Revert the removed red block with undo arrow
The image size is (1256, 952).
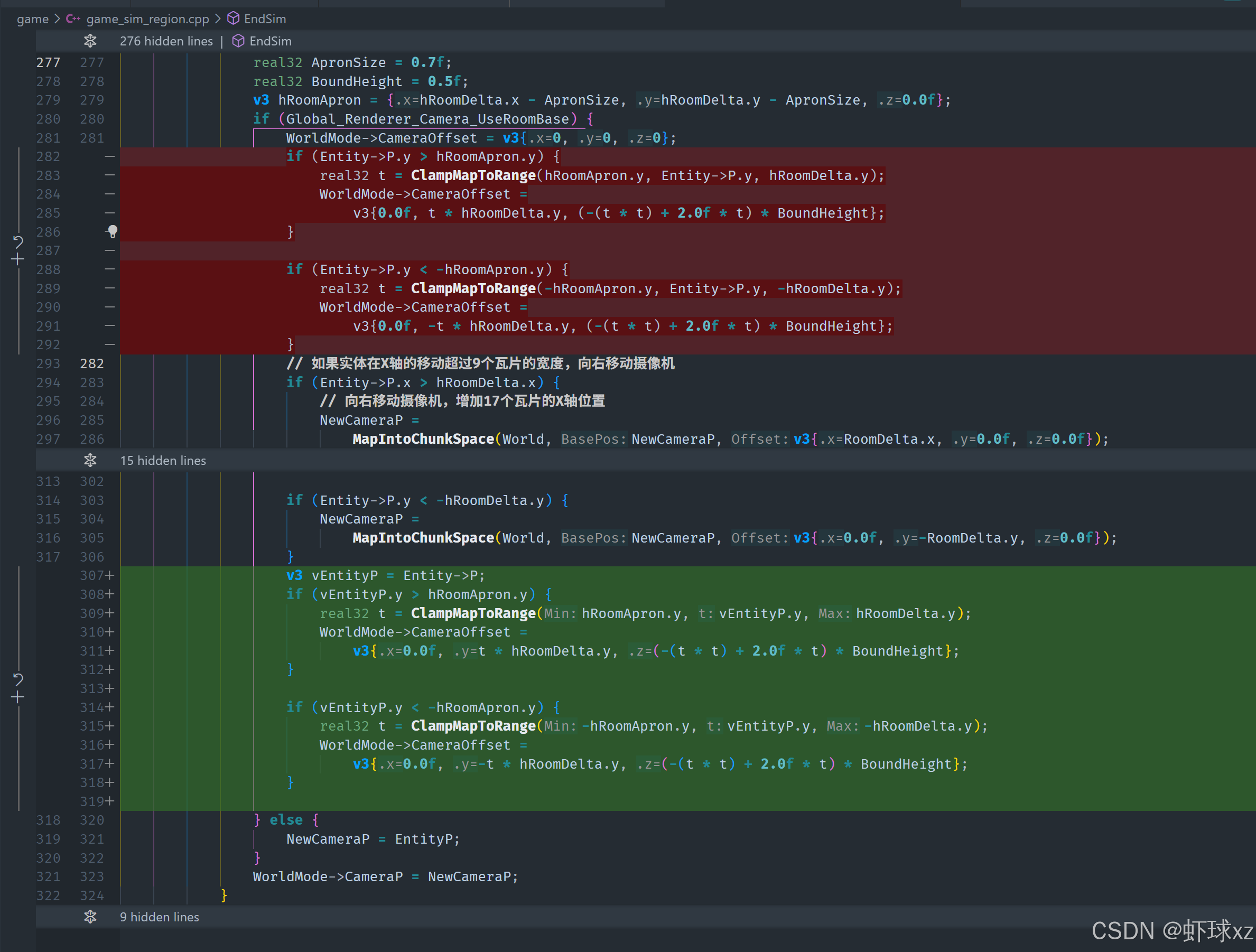point(18,242)
